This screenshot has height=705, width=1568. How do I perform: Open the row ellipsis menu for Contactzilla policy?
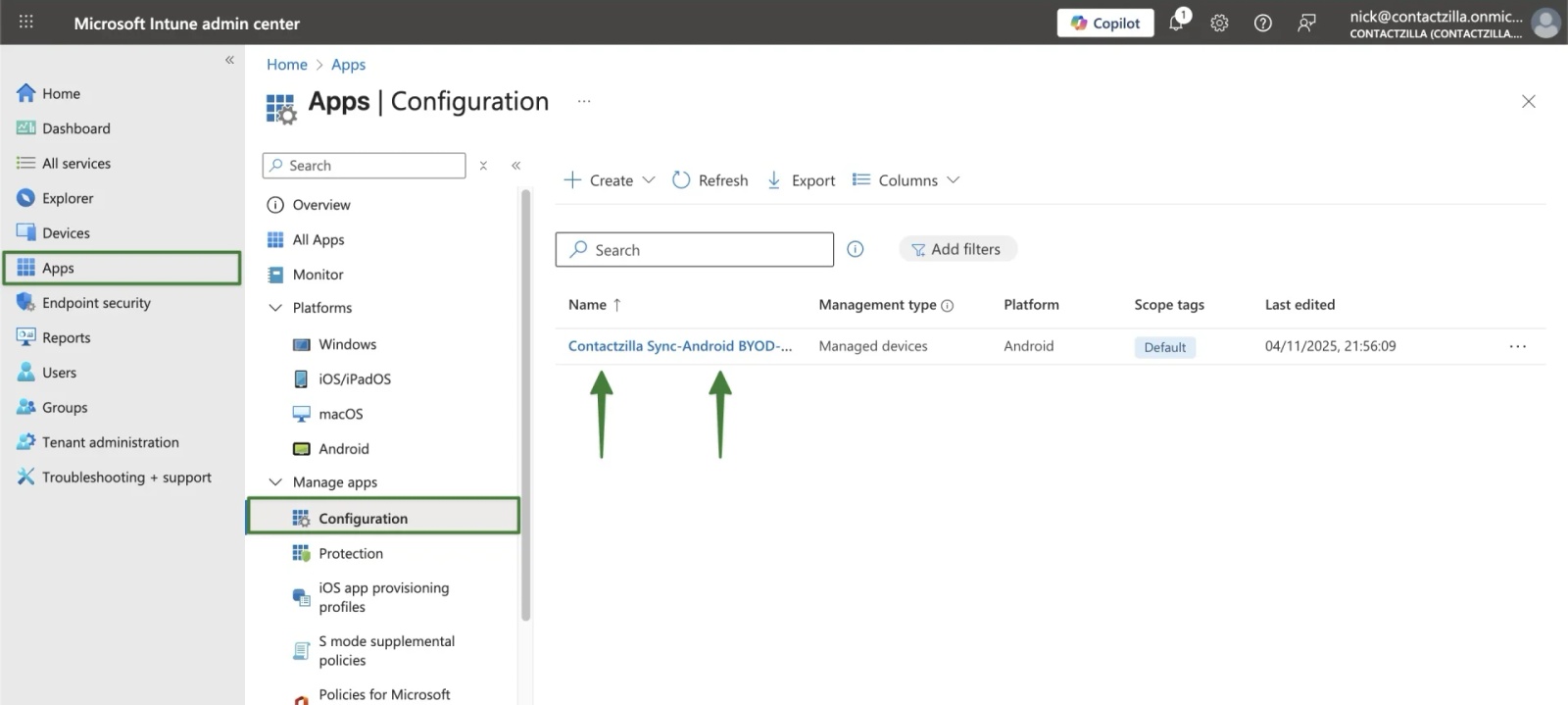point(1518,346)
